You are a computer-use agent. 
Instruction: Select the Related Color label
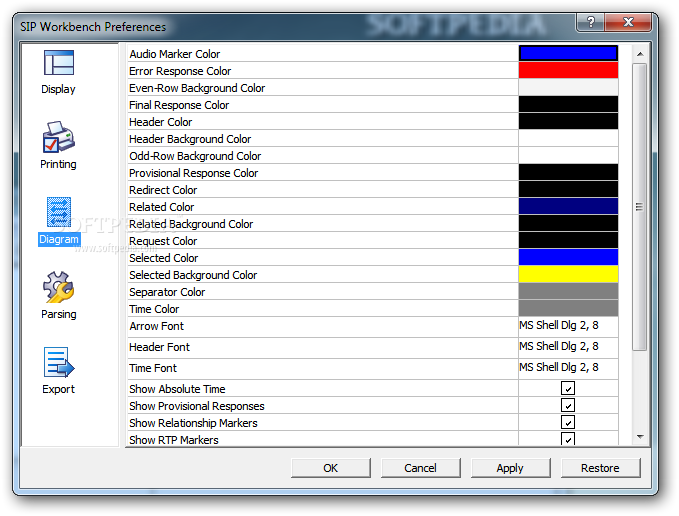pyautogui.click(x=162, y=207)
